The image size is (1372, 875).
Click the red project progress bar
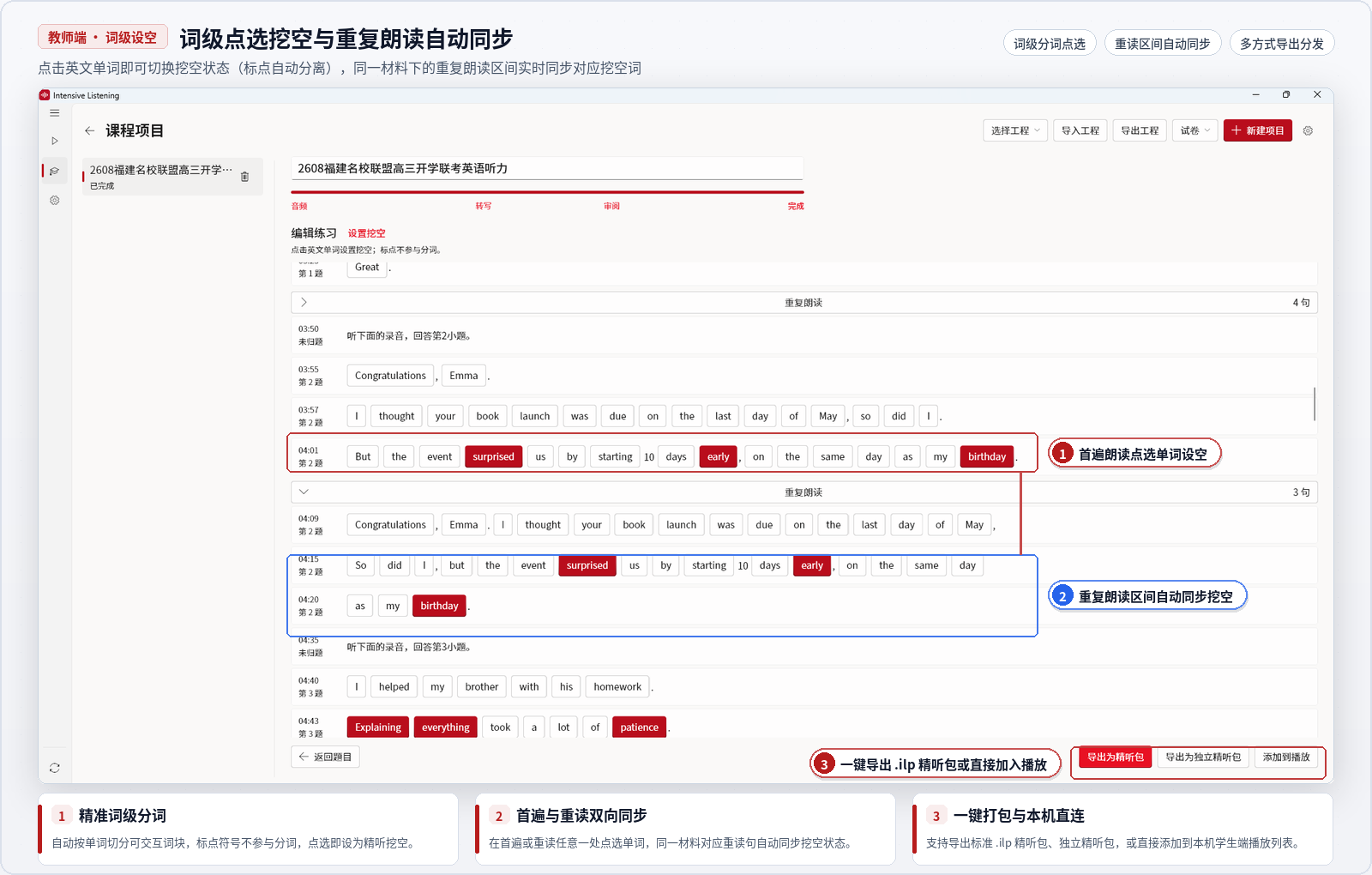click(x=547, y=192)
